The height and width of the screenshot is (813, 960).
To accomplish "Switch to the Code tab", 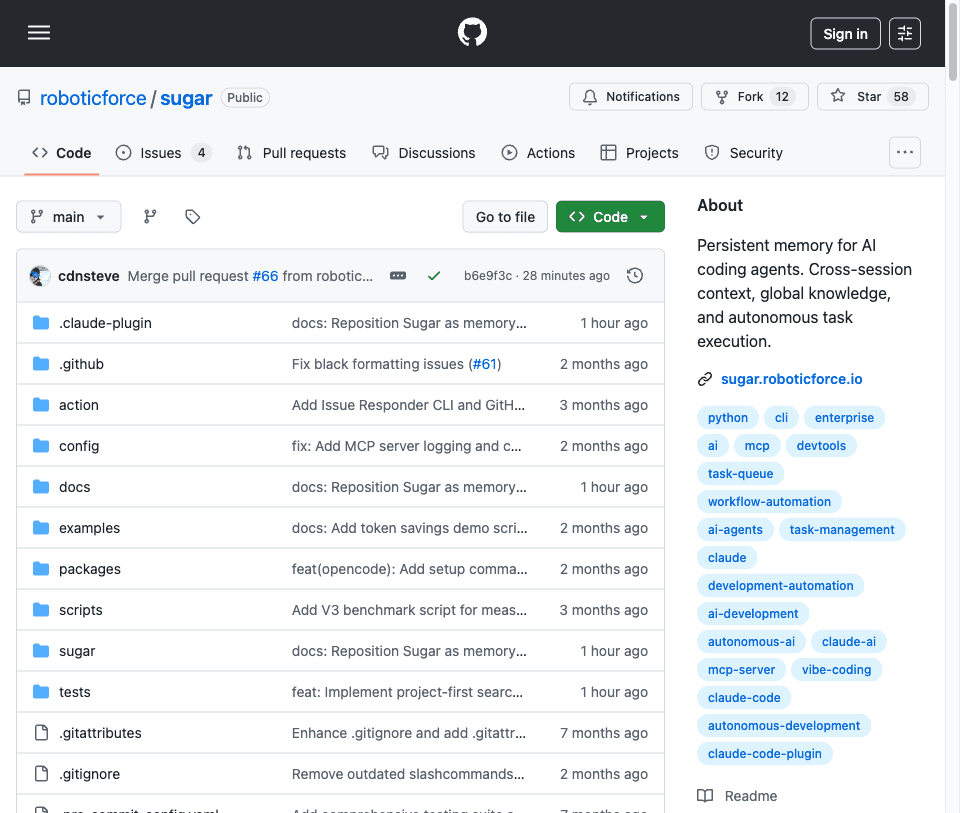I will [x=62, y=153].
